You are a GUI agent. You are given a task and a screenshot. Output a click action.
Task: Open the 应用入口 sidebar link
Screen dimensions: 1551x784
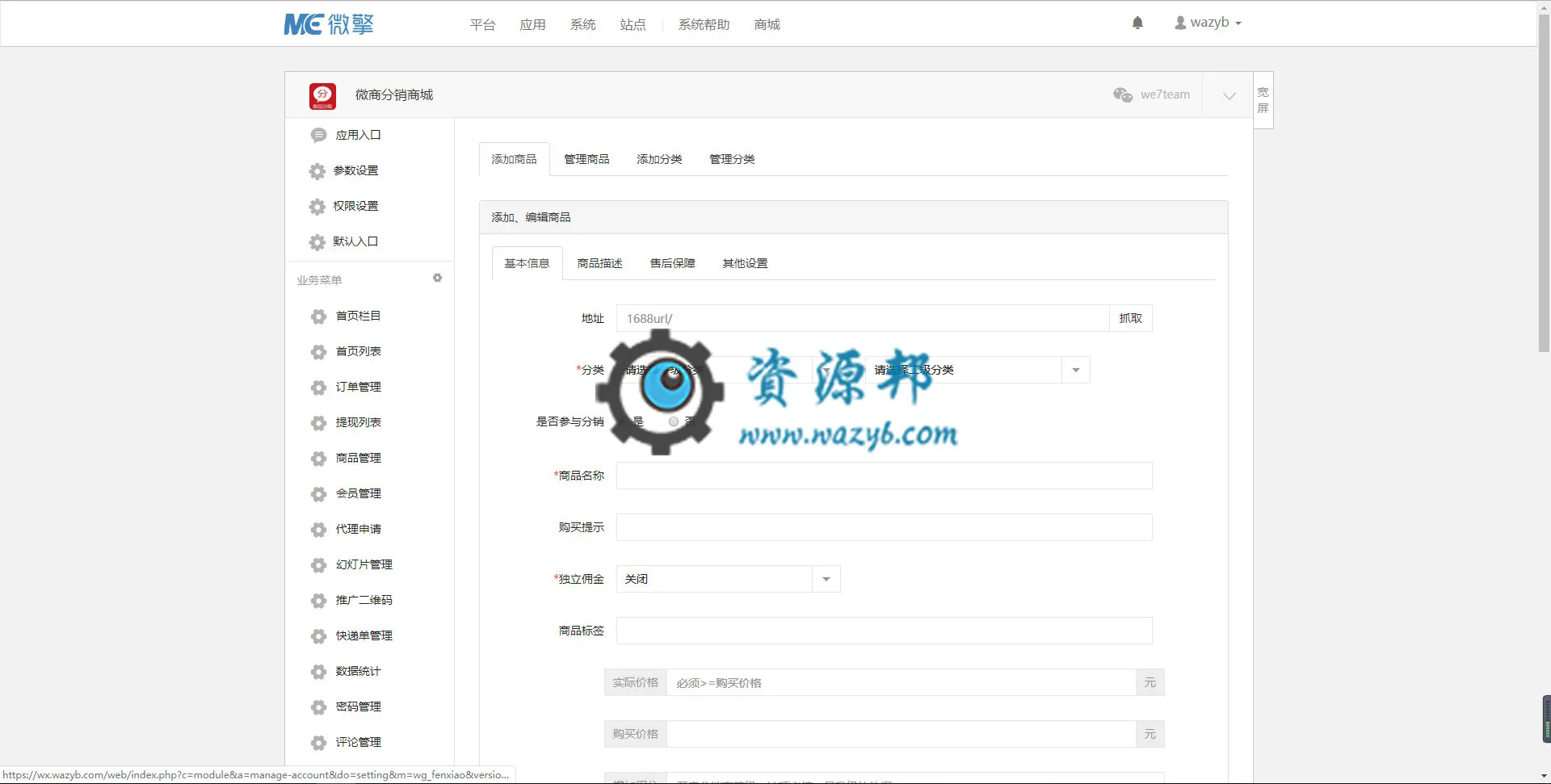click(x=358, y=135)
